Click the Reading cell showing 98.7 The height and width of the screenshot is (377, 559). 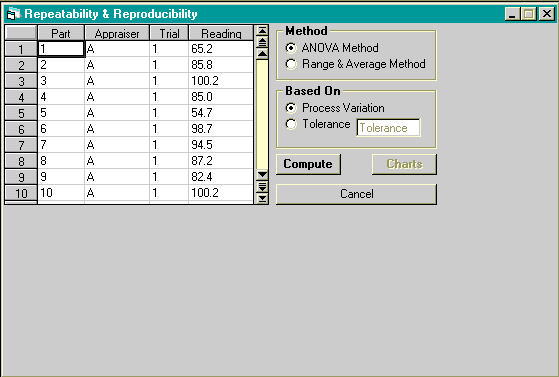tap(221, 129)
